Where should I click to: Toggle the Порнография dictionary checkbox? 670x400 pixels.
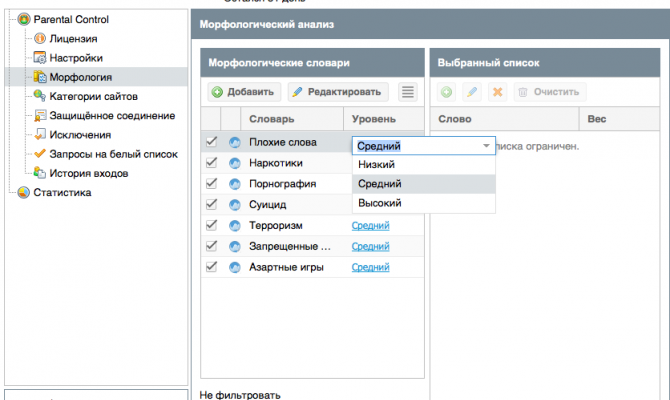pyautogui.click(x=211, y=184)
